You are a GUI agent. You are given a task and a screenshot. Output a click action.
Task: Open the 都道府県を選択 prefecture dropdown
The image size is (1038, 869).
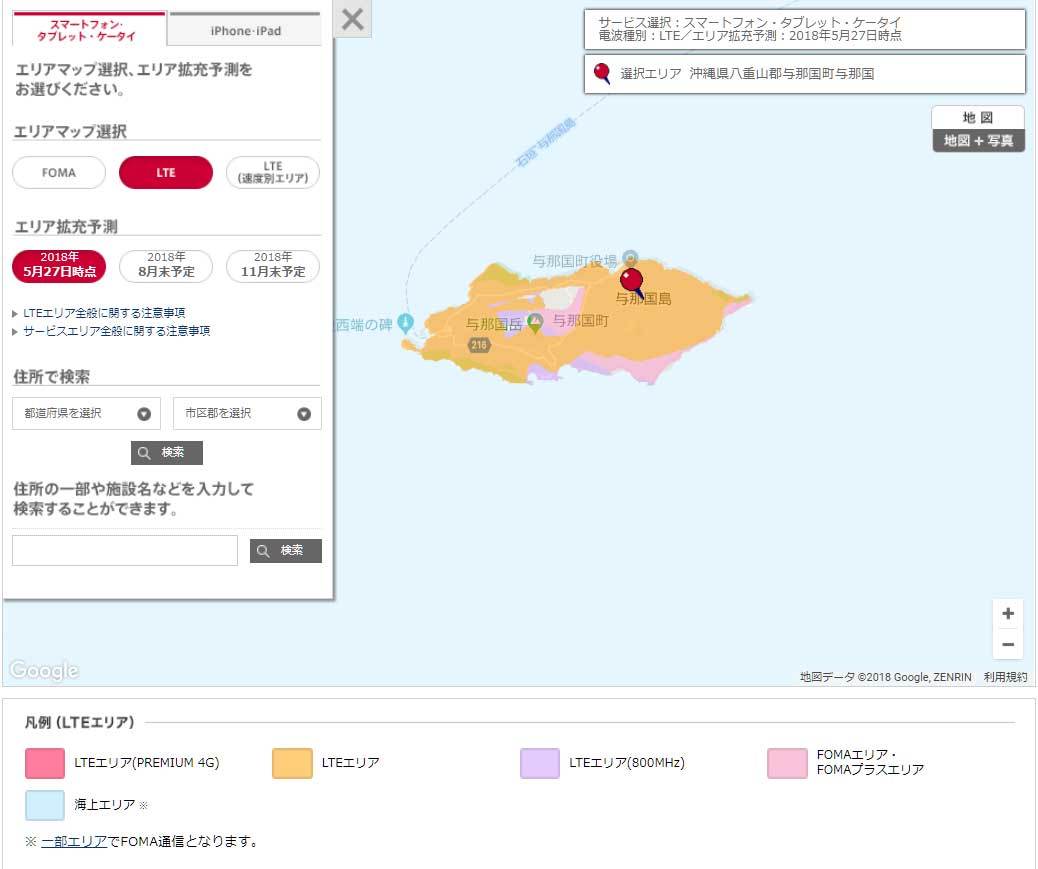(x=86, y=413)
